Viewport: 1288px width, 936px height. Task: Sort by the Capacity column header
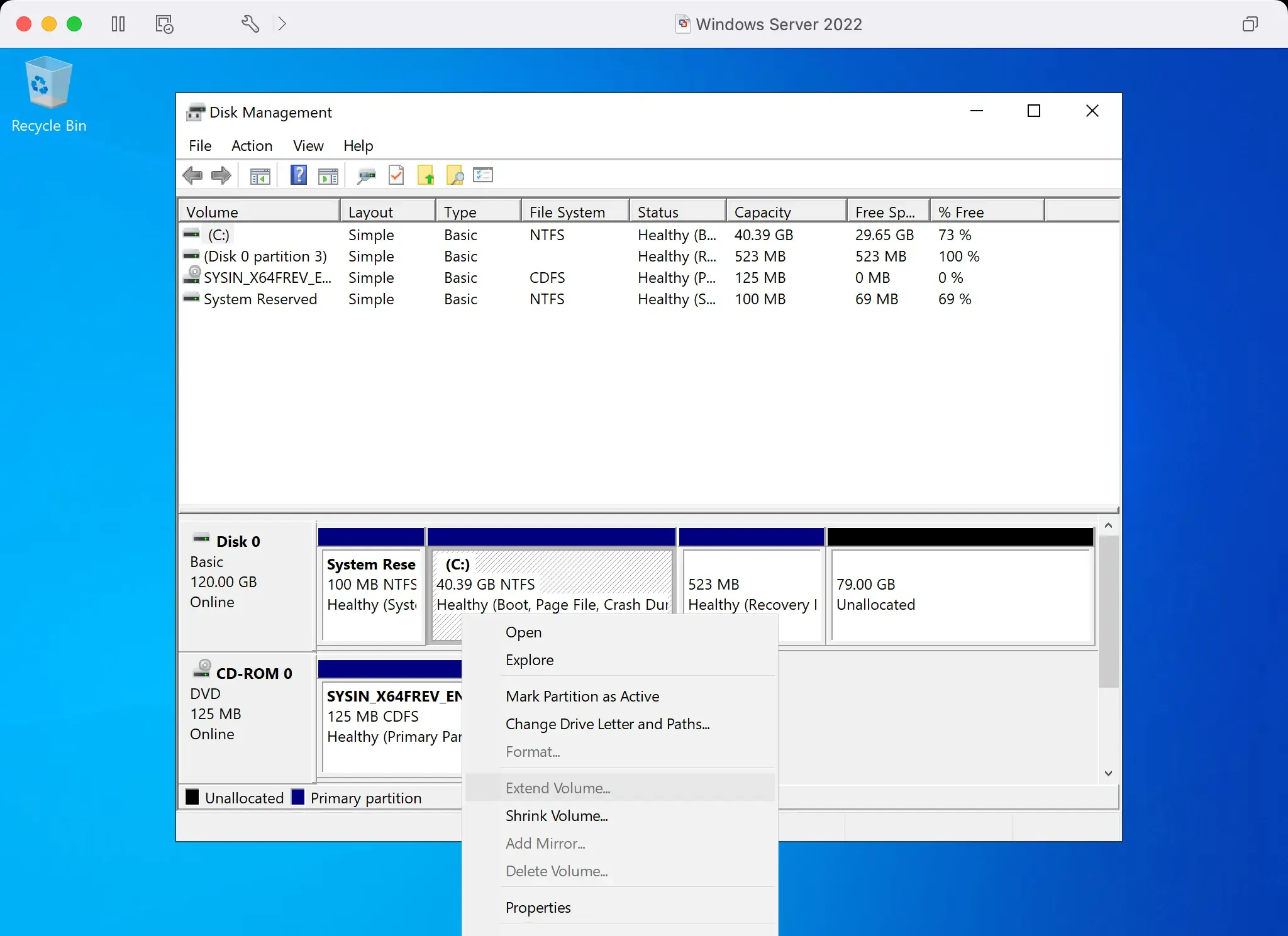[x=787, y=212]
